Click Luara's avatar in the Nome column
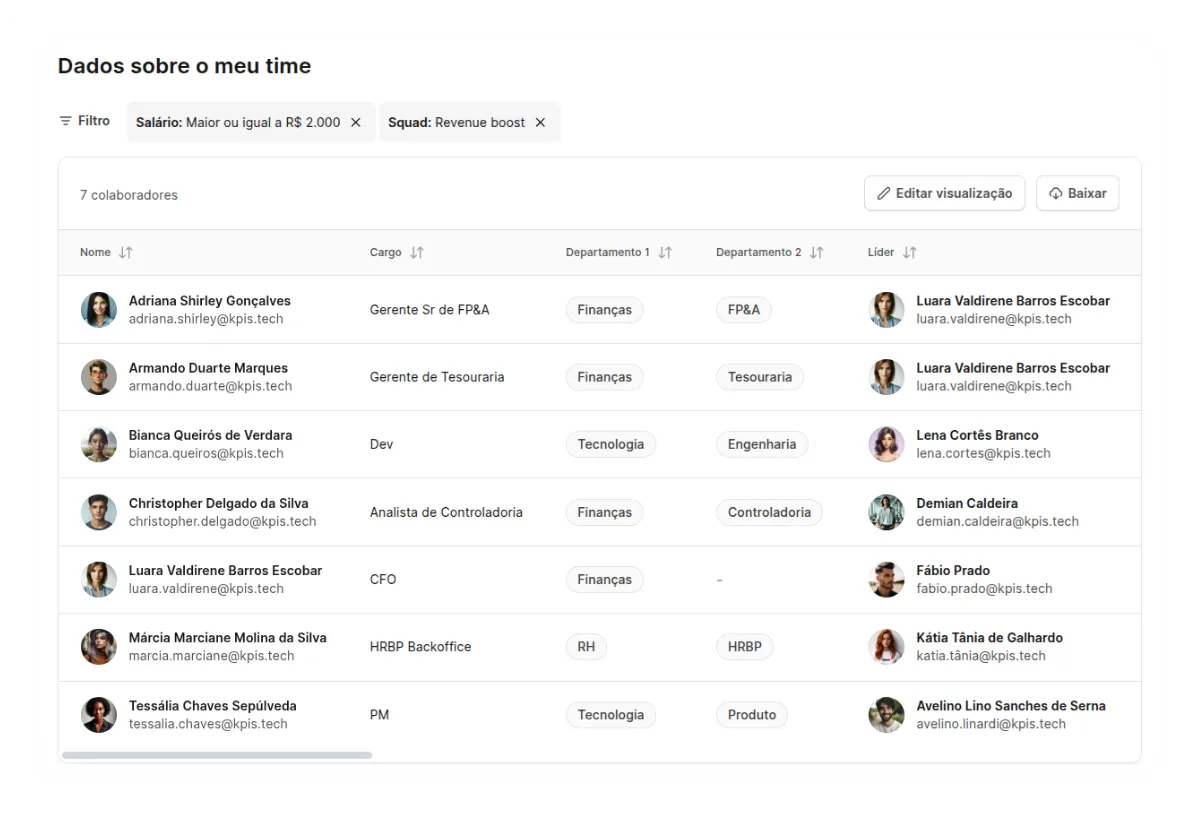 [x=99, y=579]
